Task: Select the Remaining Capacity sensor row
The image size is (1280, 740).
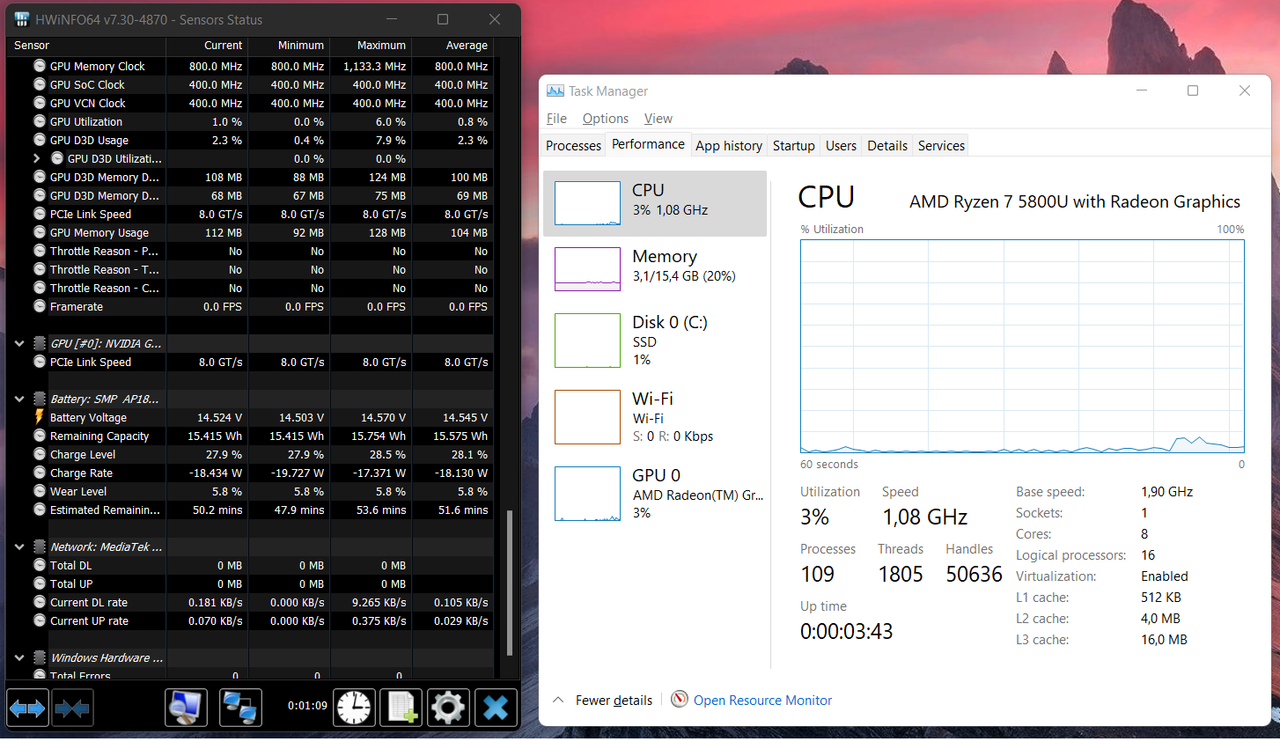Action: tap(250, 436)
